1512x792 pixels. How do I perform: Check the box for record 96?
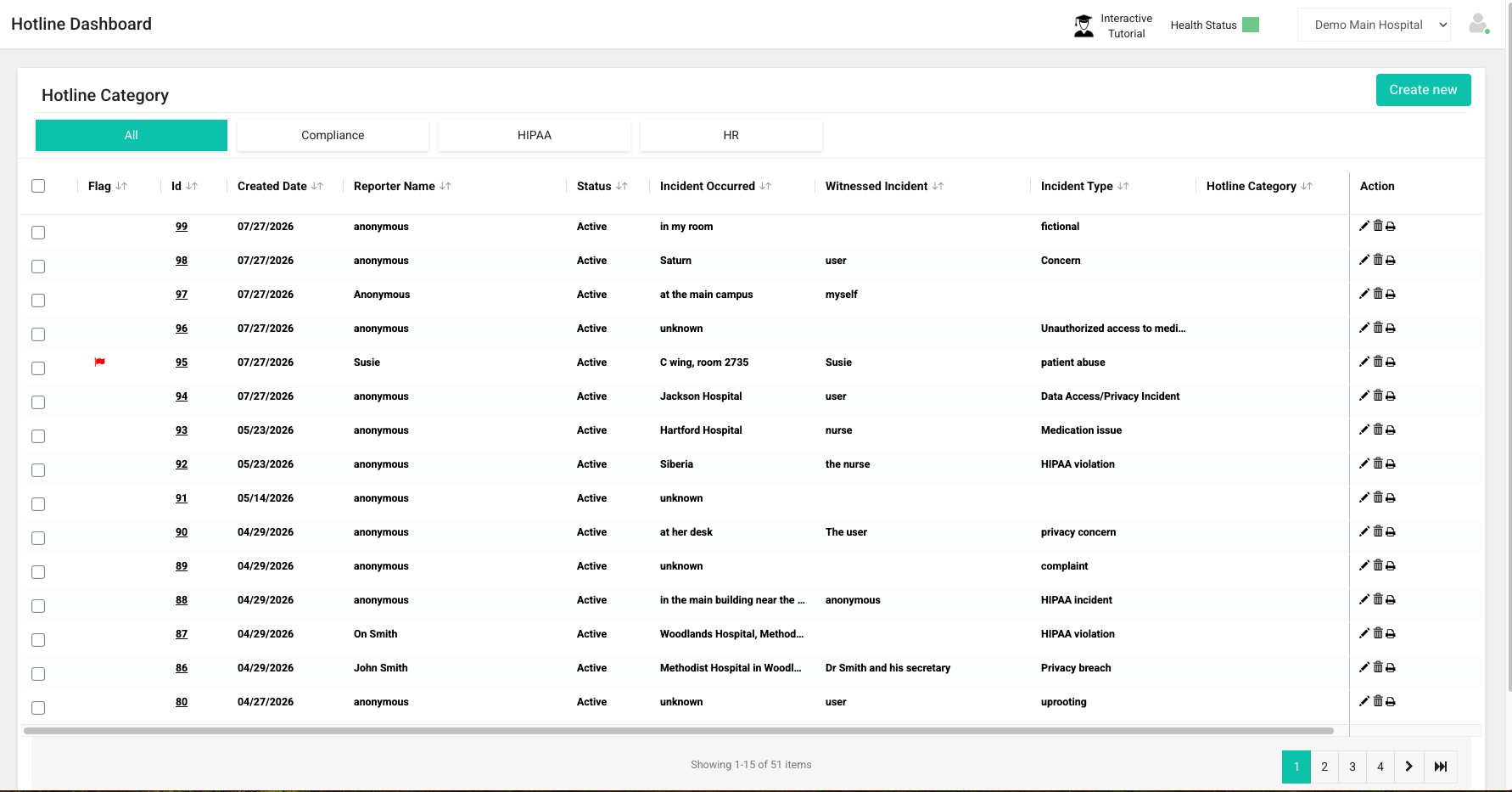pos(38,334)
